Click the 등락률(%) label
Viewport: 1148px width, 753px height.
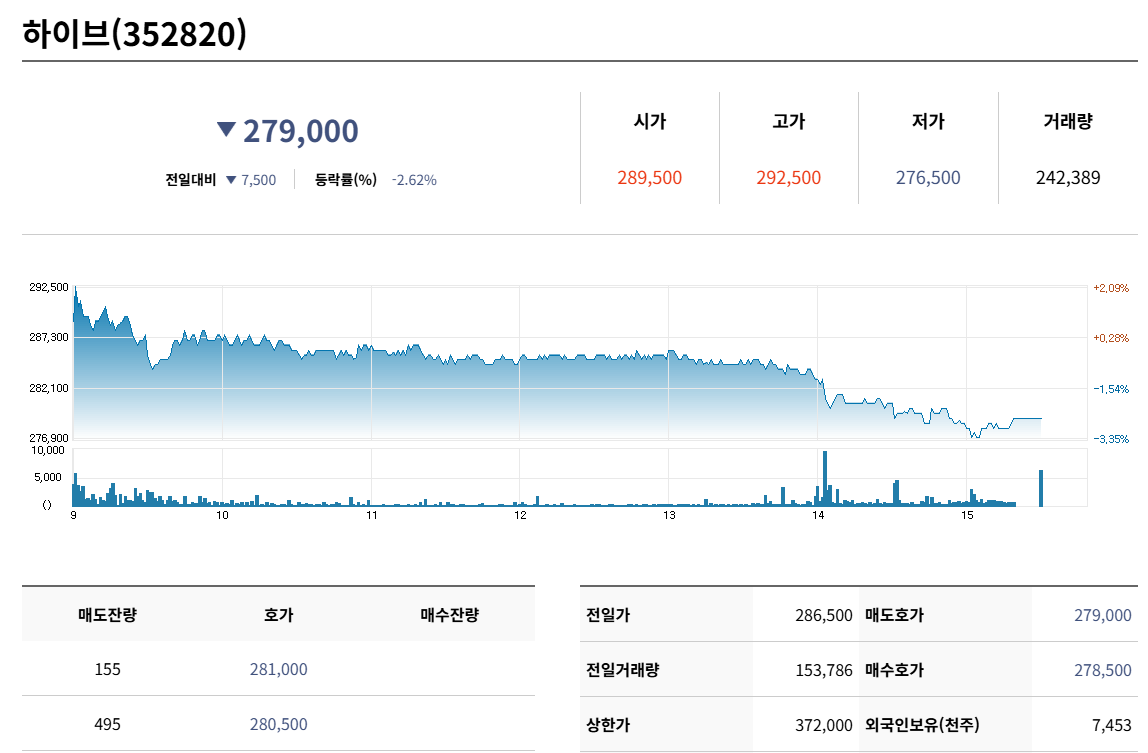tap(346, 179)
